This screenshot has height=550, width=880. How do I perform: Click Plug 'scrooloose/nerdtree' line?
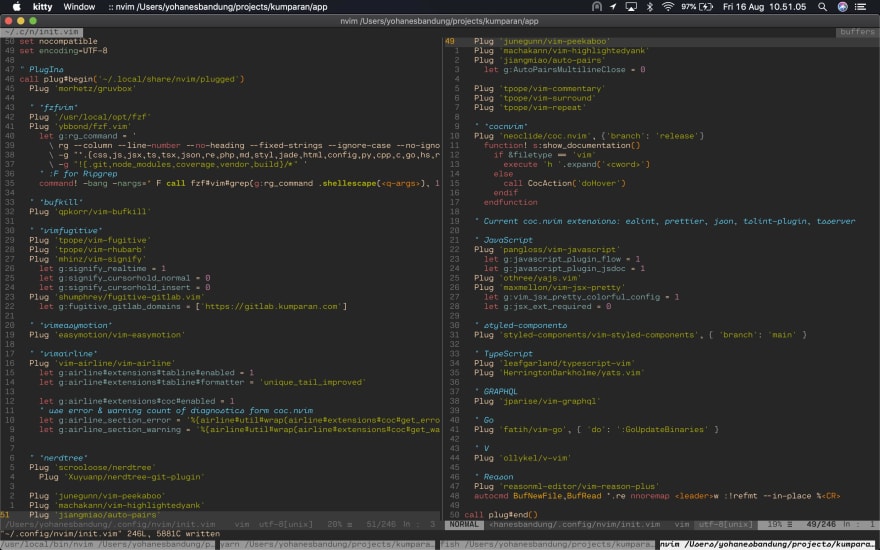click(93, 468)
